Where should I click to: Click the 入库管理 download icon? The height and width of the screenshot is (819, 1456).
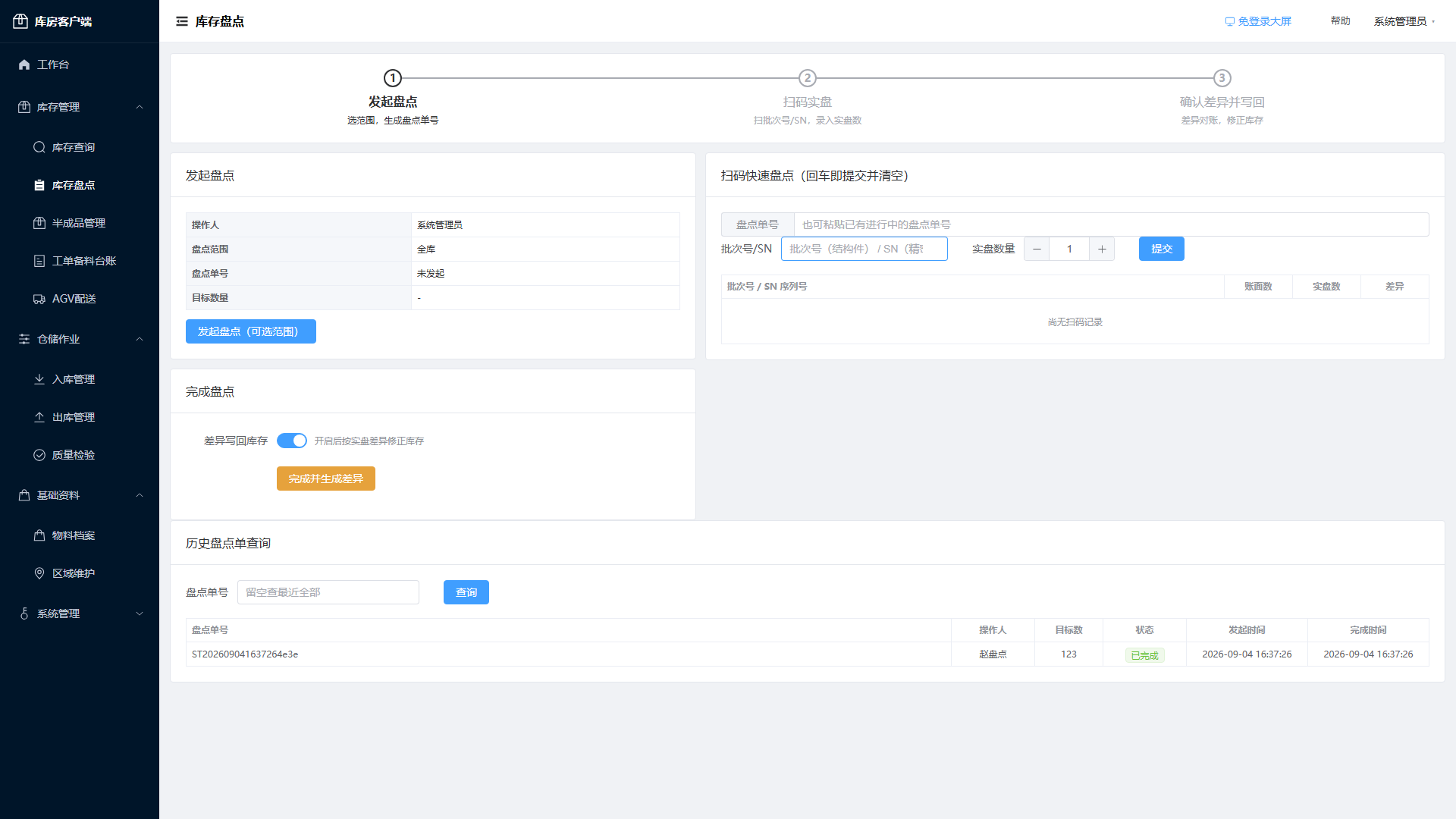coord(39,379)
